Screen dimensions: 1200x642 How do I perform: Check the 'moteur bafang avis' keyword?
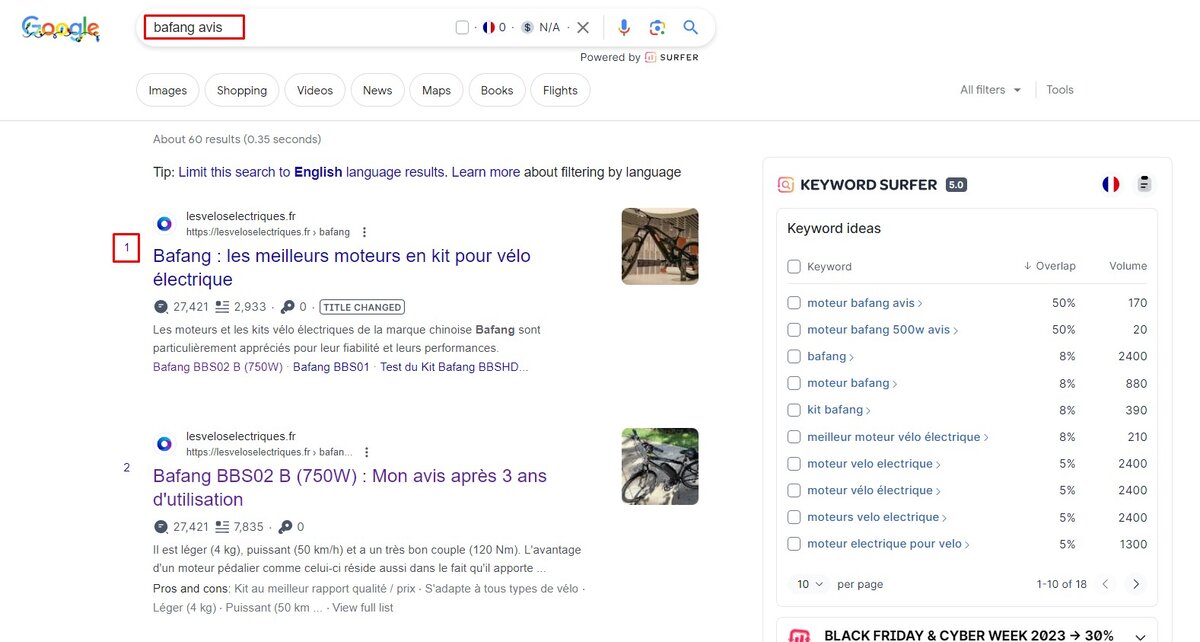point(794,303)
